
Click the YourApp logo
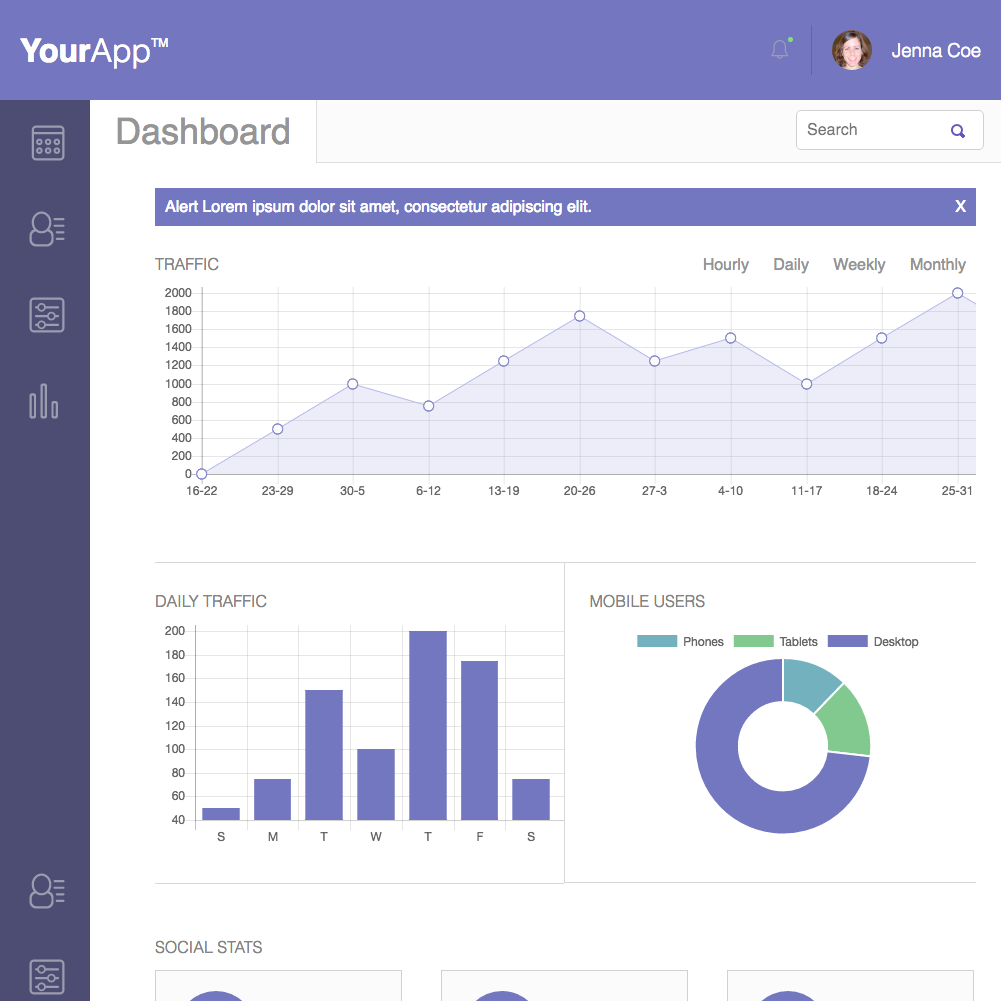(x=94, y=51)
